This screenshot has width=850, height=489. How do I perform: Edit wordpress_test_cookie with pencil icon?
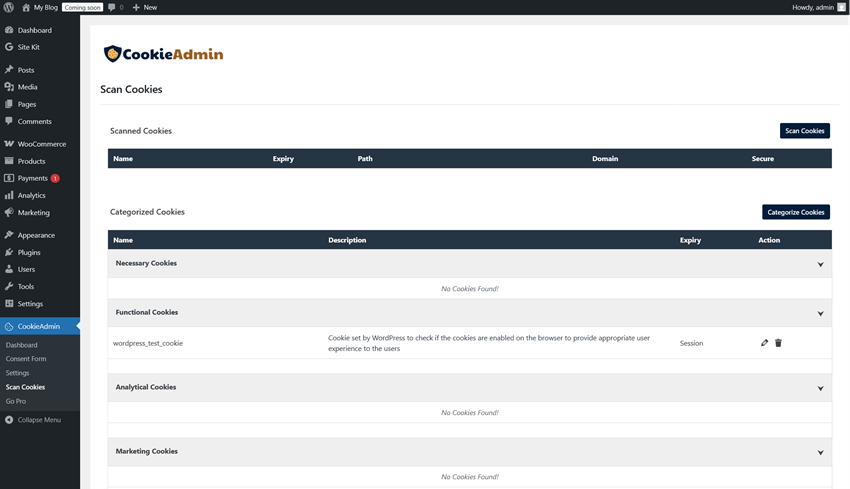pos(764,343)
